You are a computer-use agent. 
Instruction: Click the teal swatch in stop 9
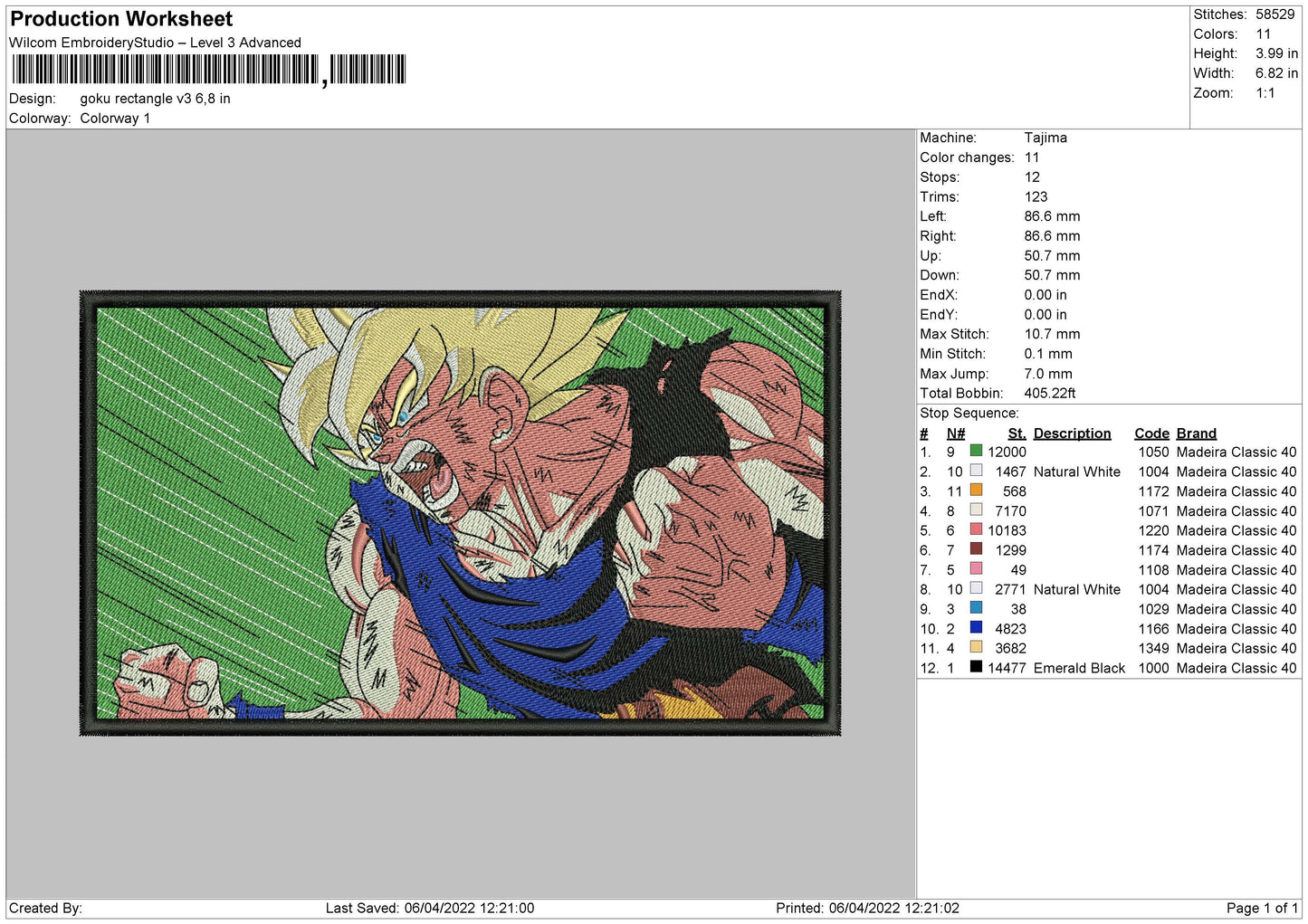click(976, 607)
